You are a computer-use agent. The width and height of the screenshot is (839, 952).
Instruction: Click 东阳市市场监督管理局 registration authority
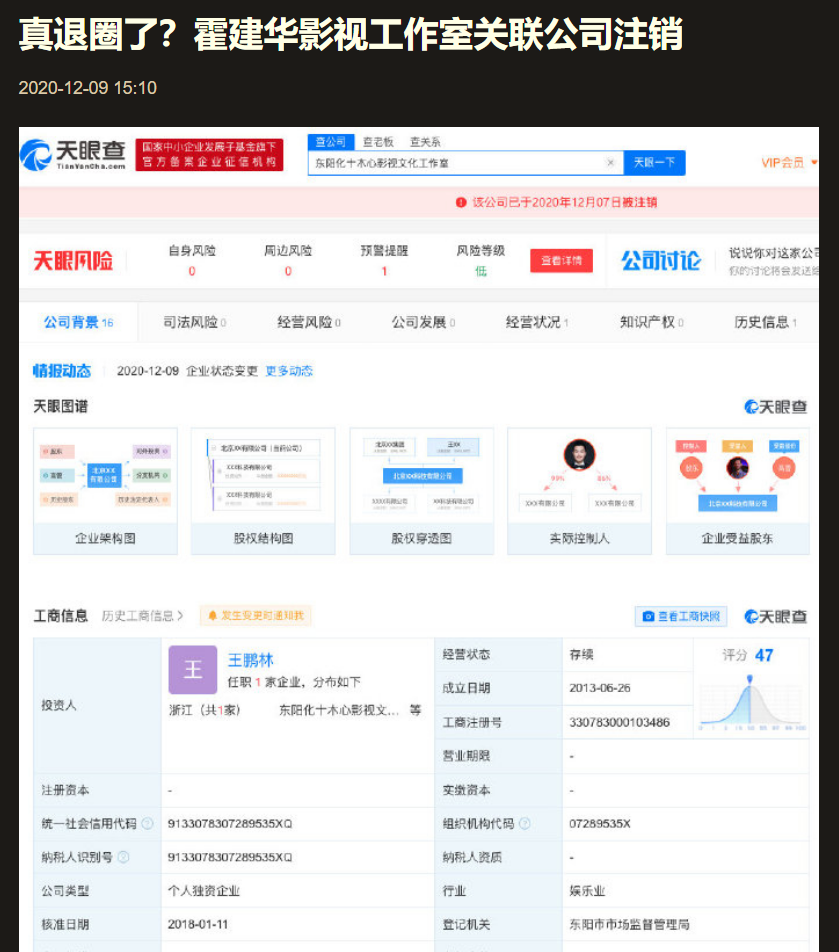point(630,924)
